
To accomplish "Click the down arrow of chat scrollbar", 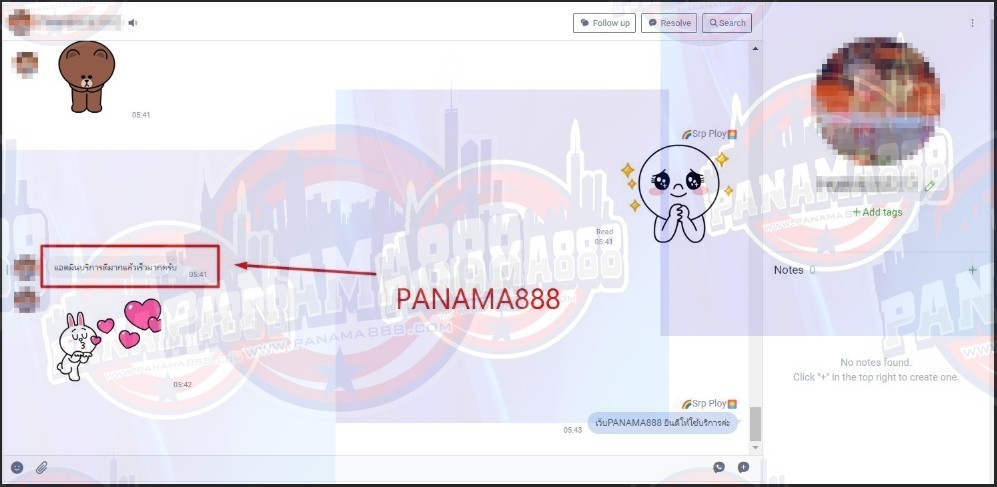I will (755, 448).
